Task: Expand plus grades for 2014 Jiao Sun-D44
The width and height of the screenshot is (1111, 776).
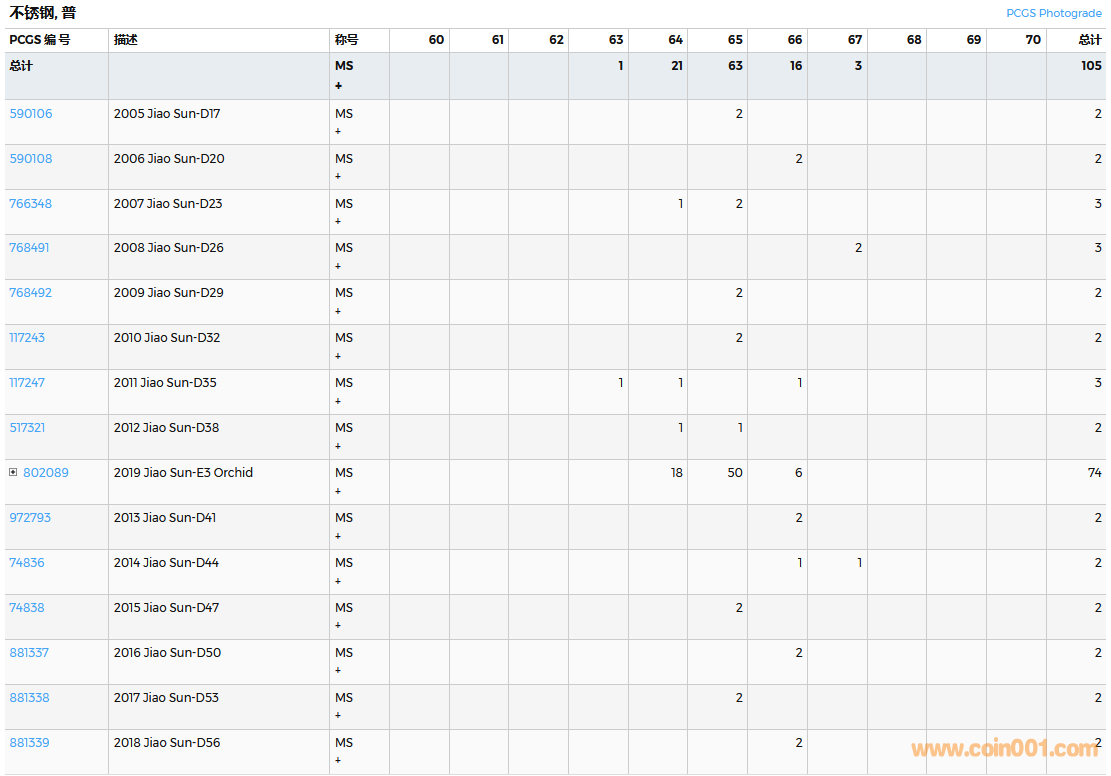Action: point(338,581)
